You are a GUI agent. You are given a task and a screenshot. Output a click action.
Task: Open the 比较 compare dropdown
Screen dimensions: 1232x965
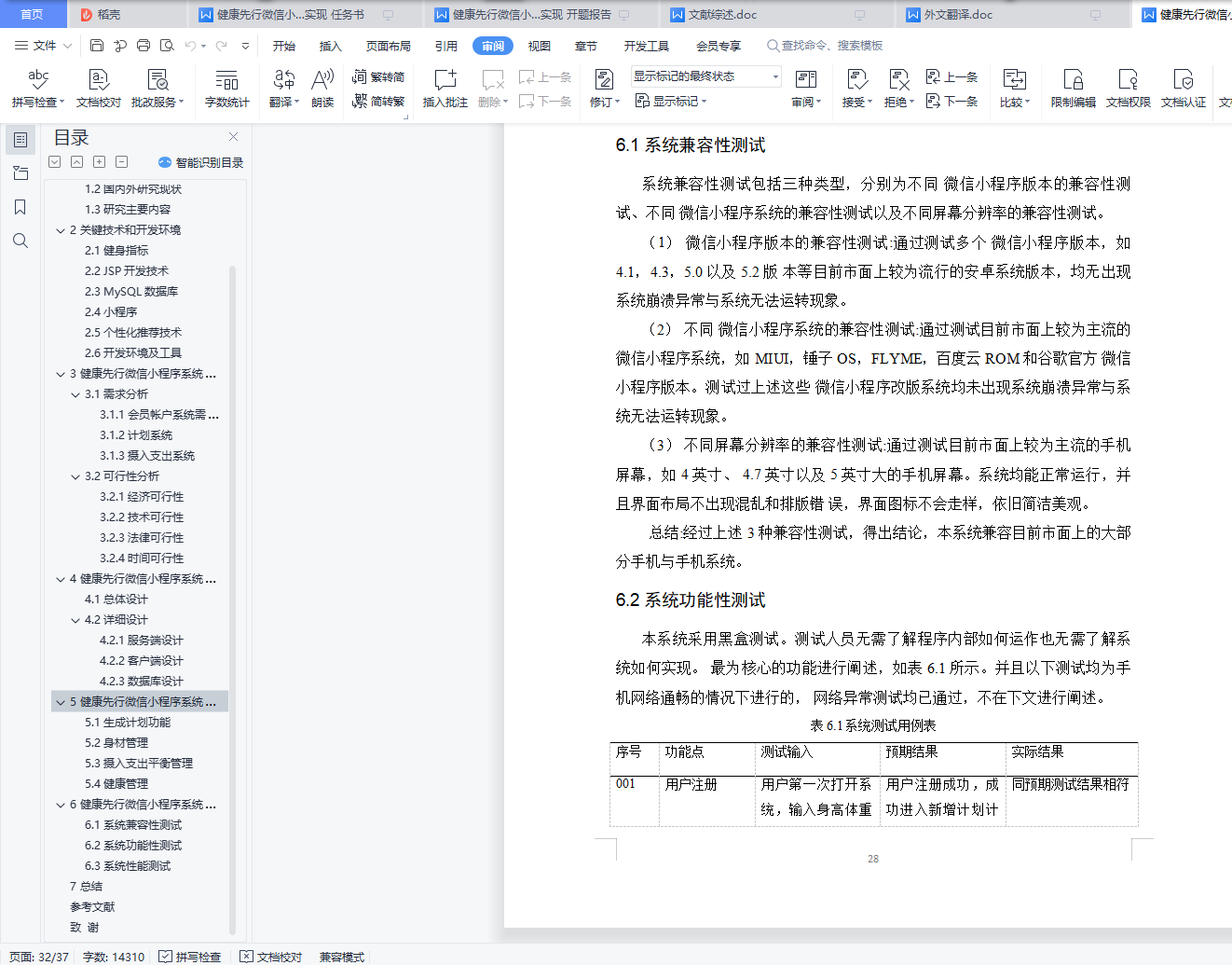click(1014, 89)
